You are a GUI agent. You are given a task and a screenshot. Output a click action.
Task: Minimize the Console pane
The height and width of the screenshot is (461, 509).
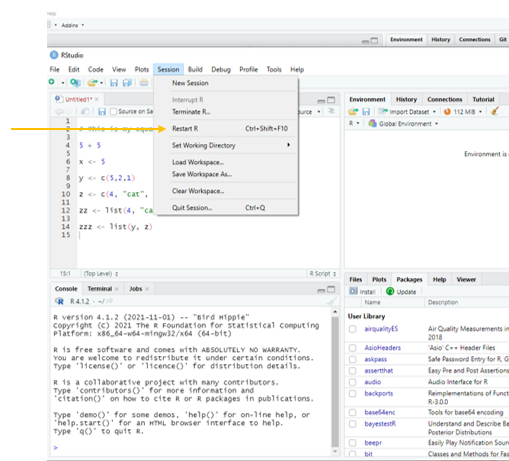pyautogui.click(x=321, y=290)
